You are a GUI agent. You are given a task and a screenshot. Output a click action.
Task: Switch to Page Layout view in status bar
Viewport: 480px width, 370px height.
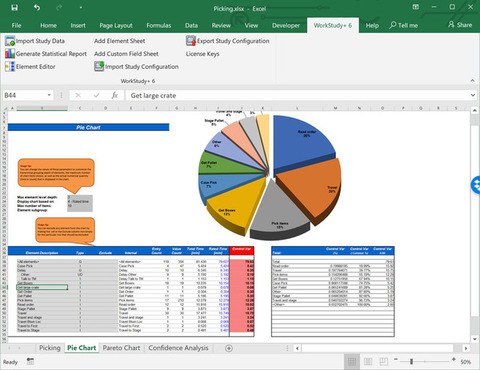click(368, 362)
